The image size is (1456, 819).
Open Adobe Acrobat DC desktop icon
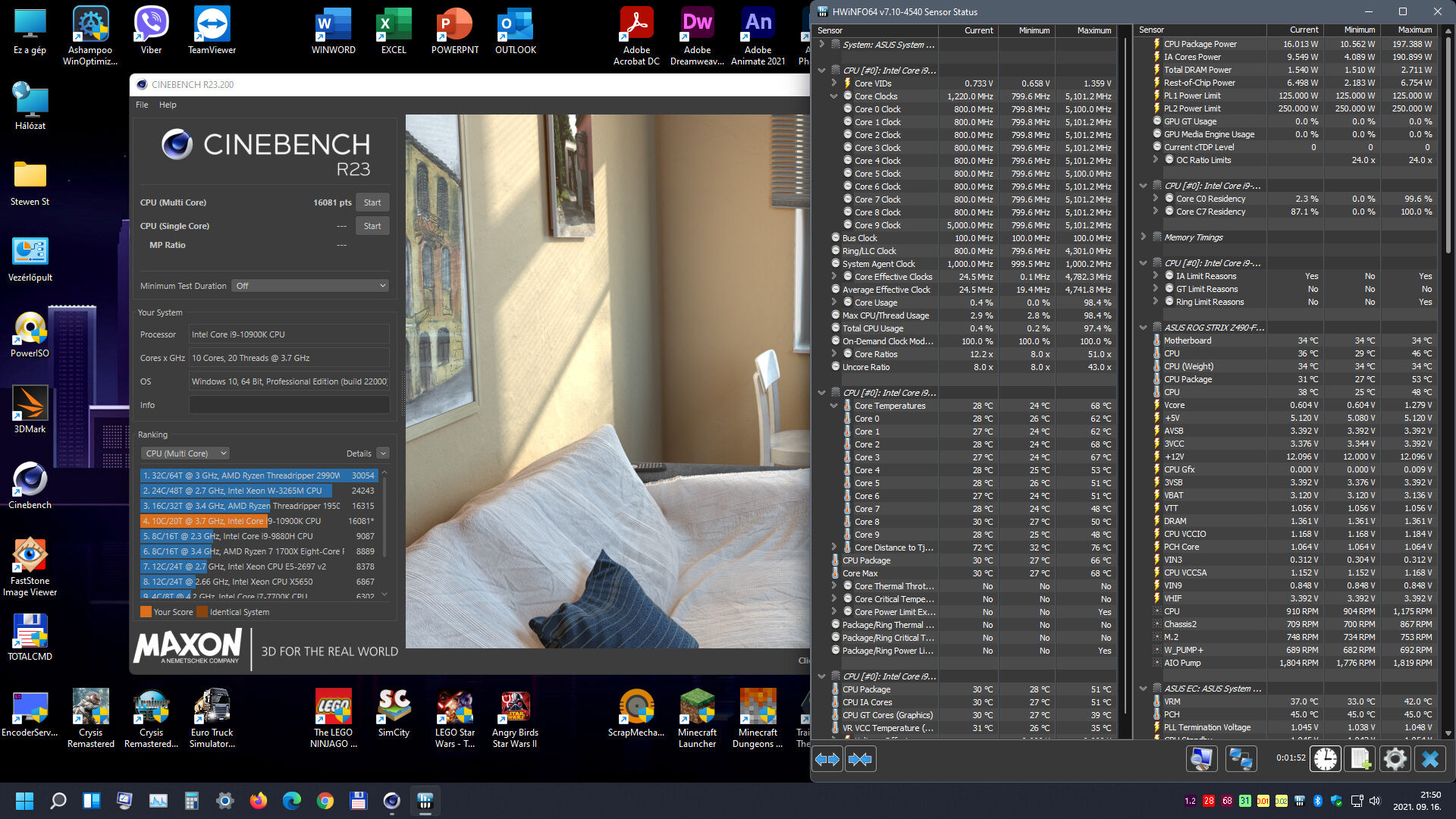pyautogui.click(x=636, y=36)
